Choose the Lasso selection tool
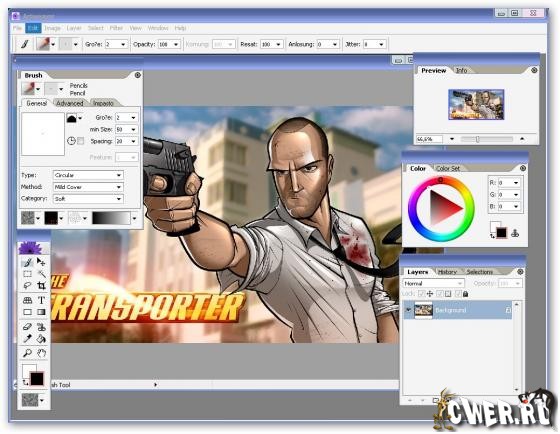This screenshot has width=560, height=434. (x=27, y=285)
